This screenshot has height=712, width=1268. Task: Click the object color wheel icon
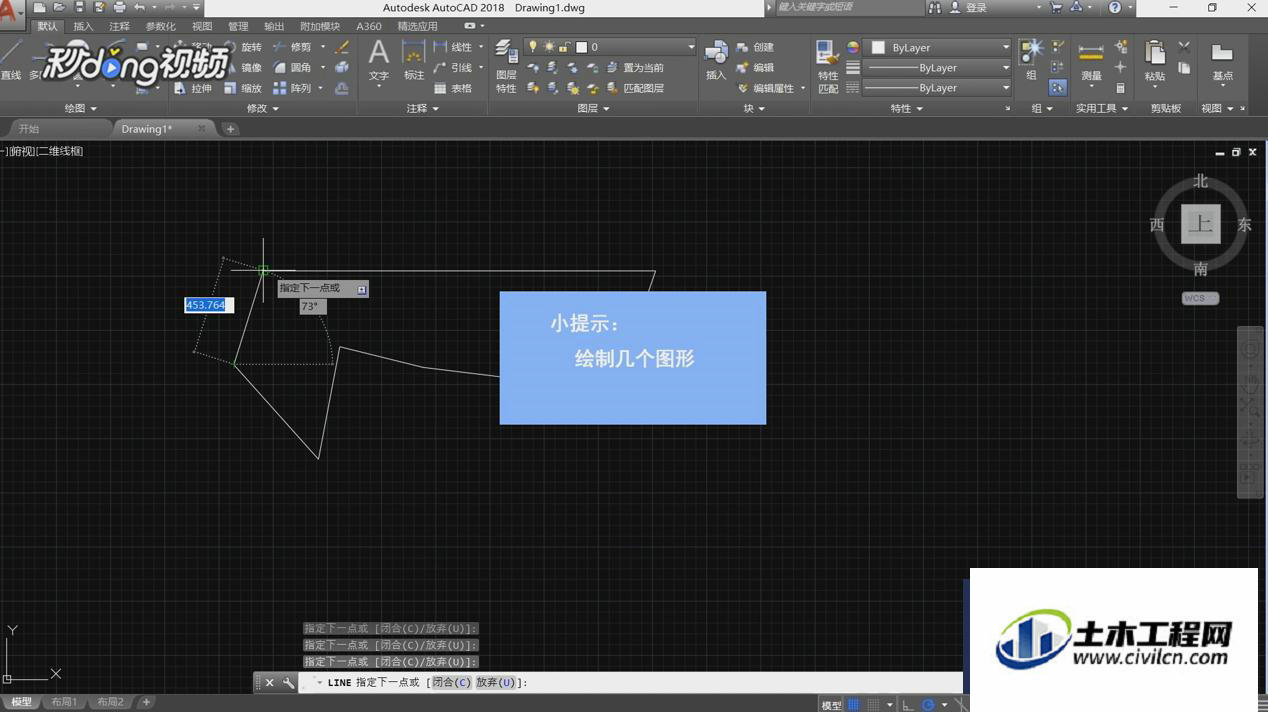pos(853,47)
